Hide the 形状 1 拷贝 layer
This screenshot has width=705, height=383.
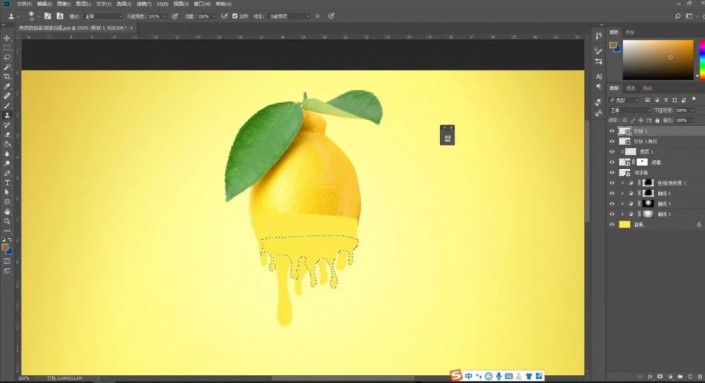(611, 141)
